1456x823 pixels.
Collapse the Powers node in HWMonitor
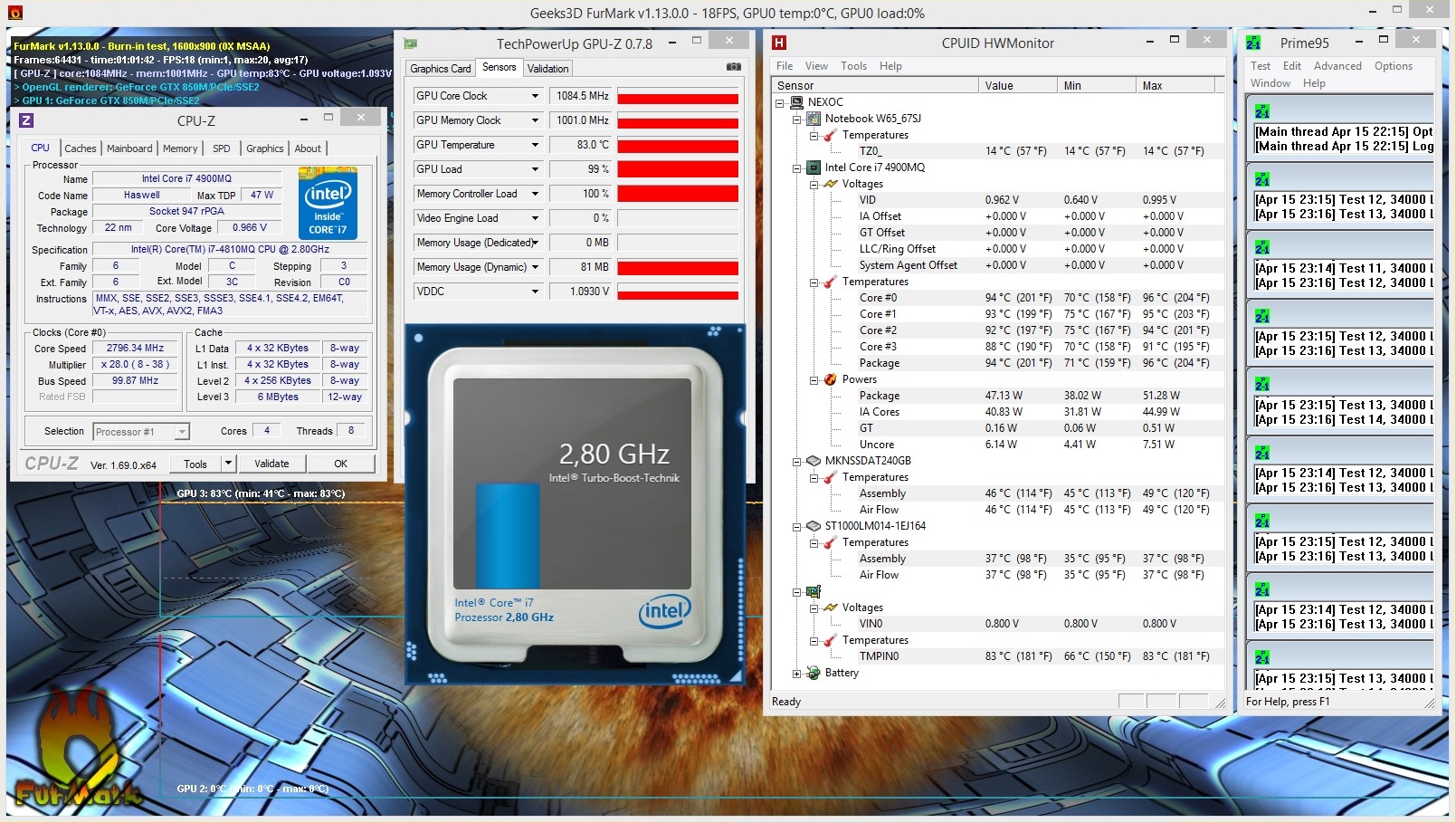point(814,380)
